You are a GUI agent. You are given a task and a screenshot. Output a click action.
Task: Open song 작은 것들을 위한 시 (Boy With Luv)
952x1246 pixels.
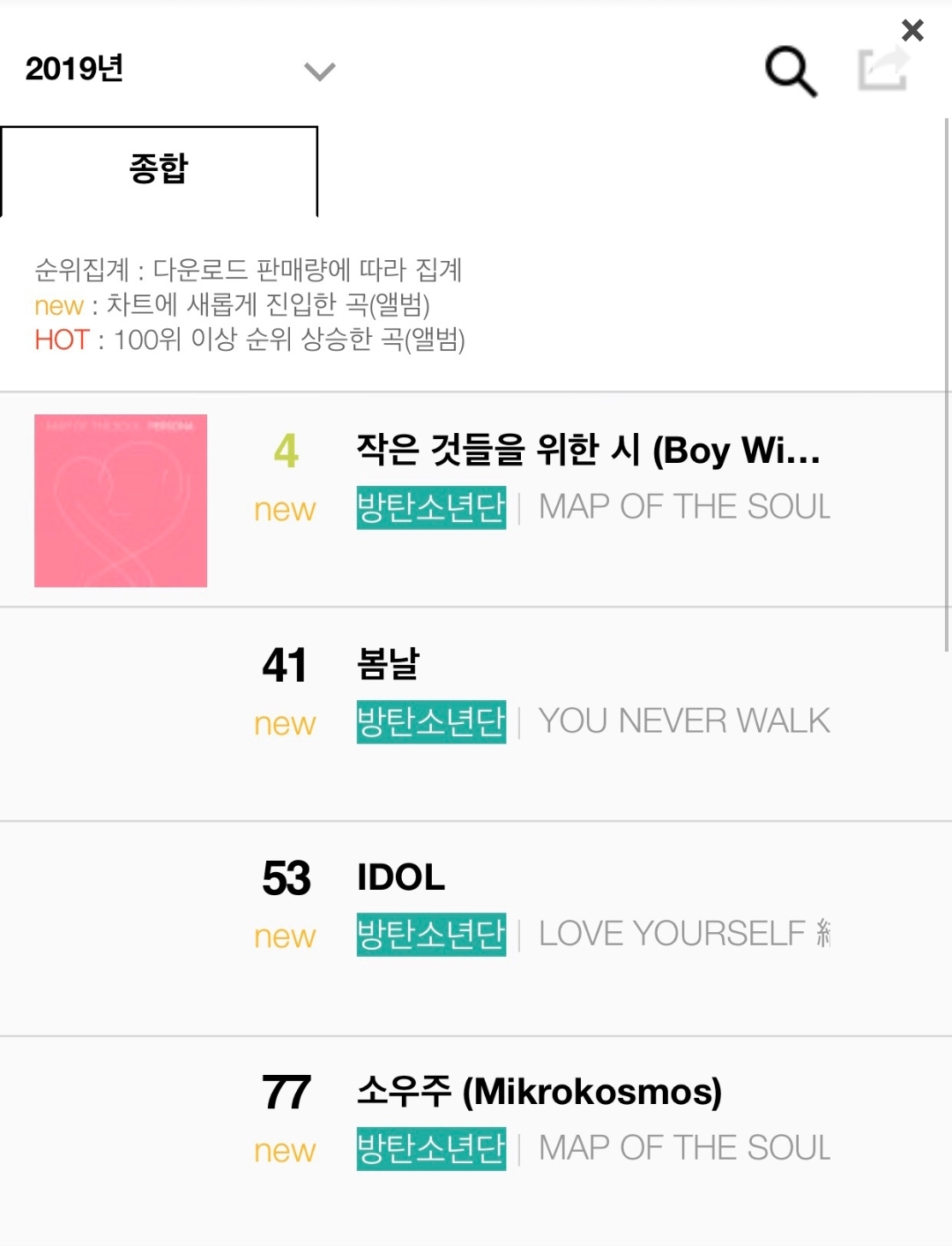(588, 451)
